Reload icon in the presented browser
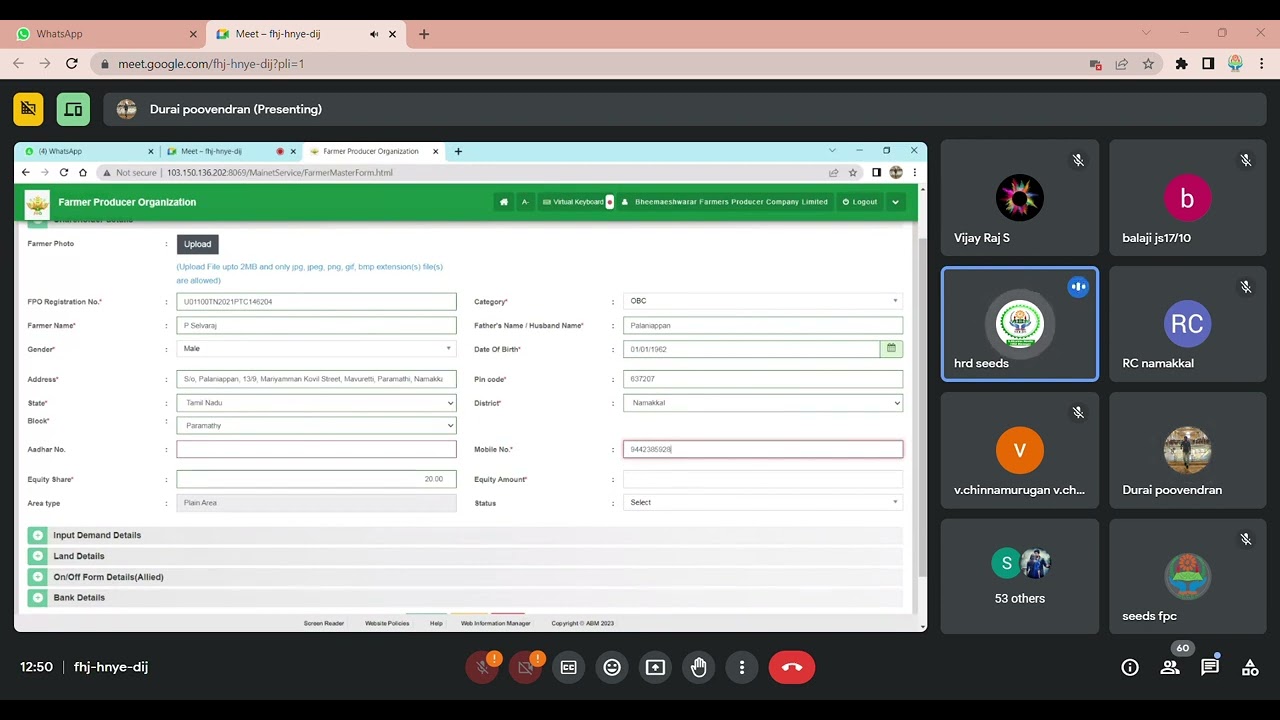 [63, 173]
